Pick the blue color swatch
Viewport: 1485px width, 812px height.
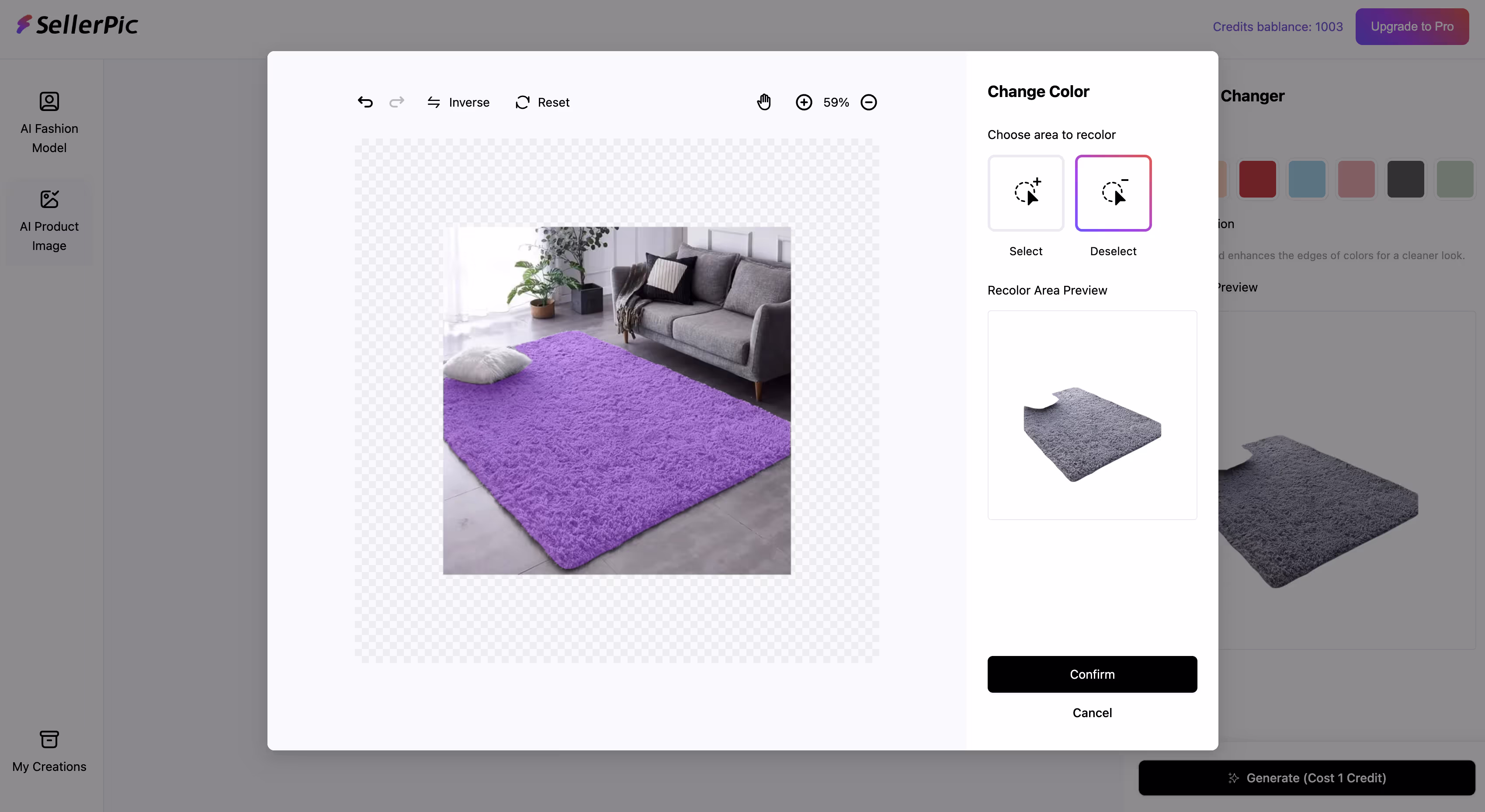pyautogui.click(x=1306, y=179)
